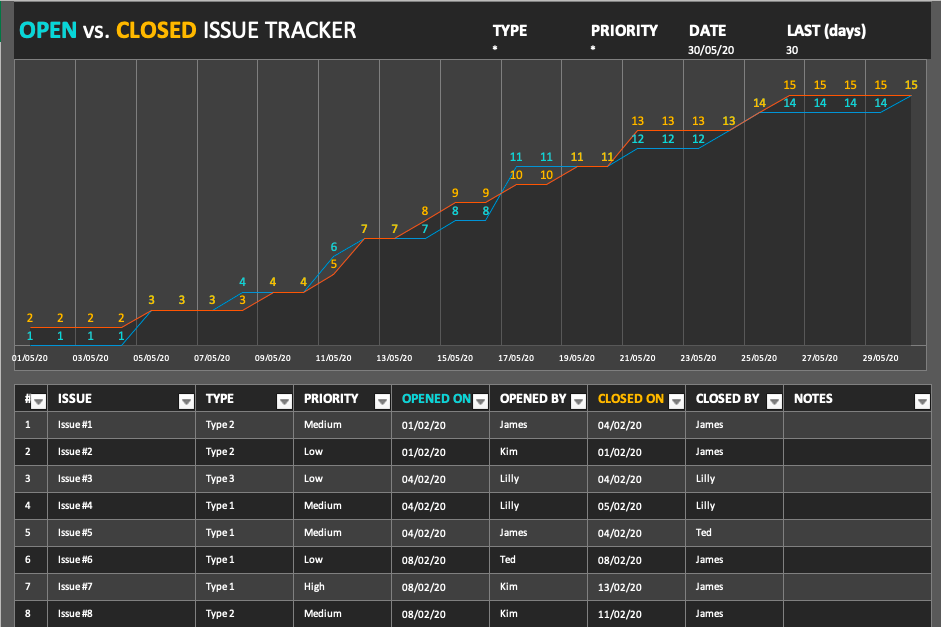
Task: Open the CLOSED ON filter dropdown
Action: (675, 401)
